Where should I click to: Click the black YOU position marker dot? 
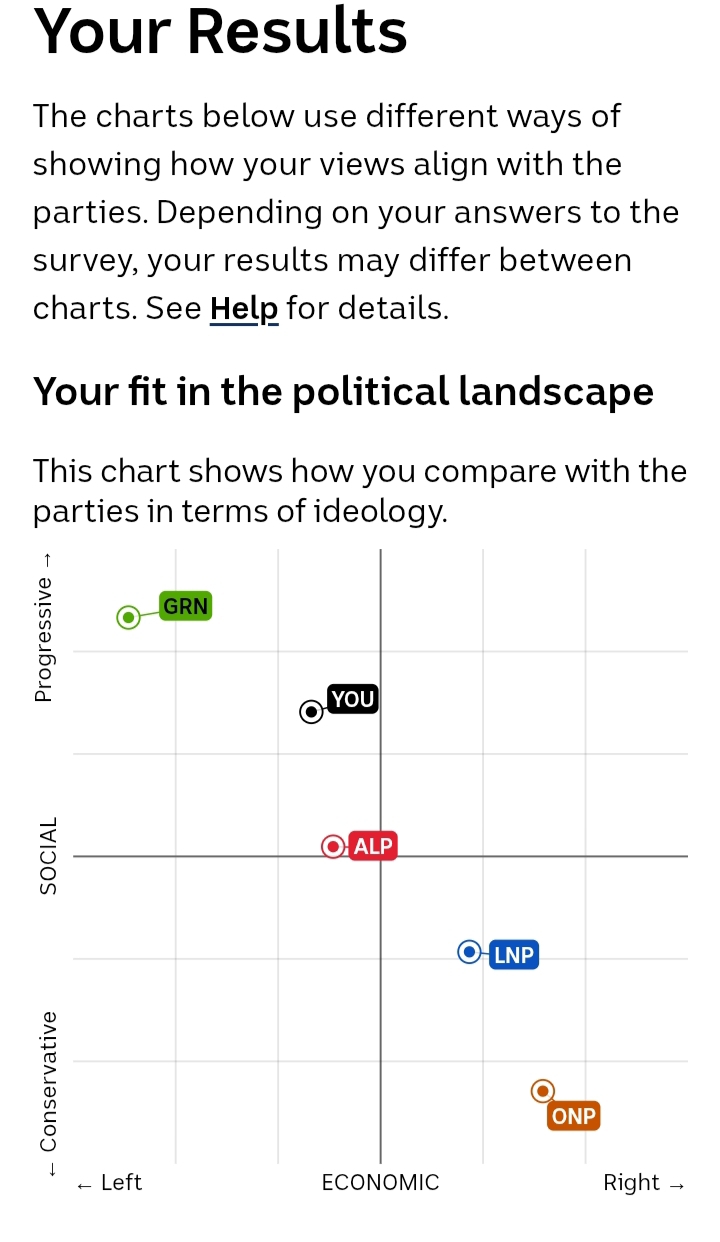312,712
